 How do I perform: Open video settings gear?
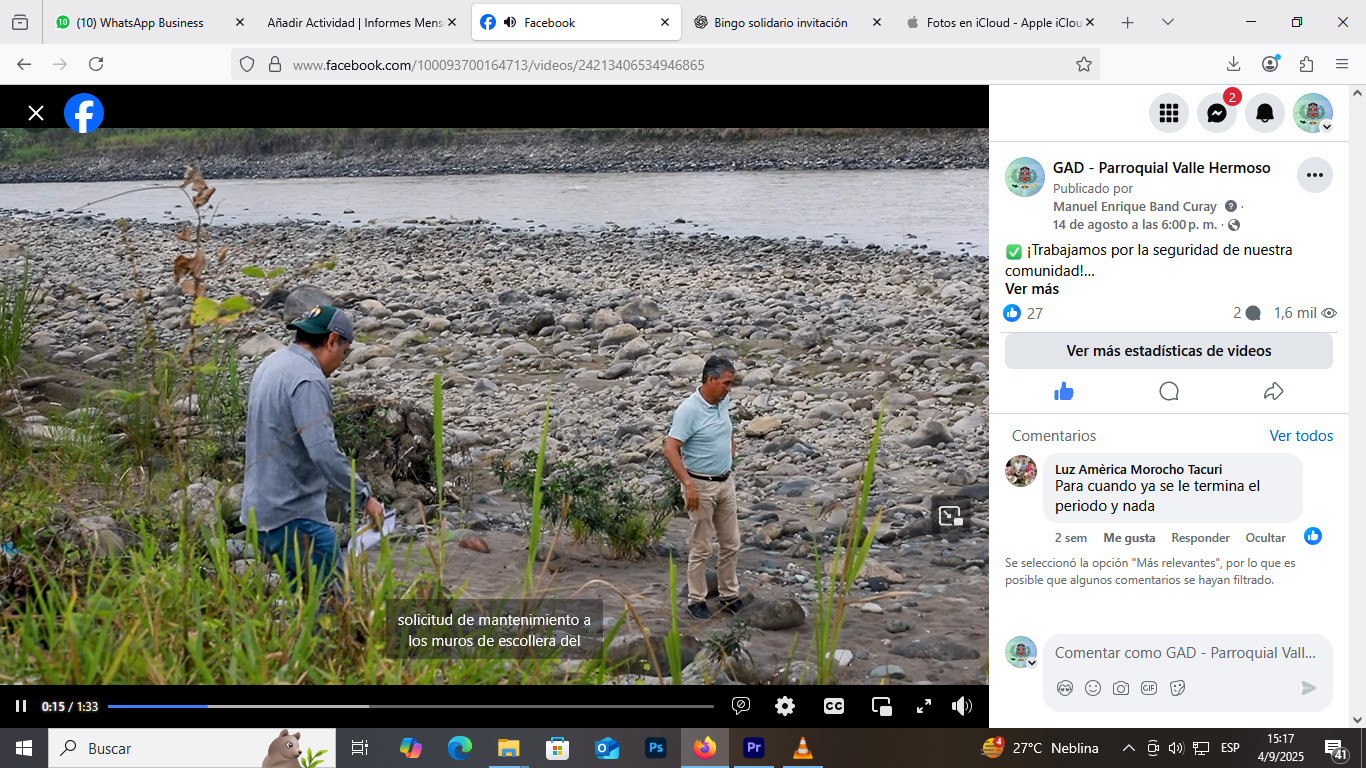point(785,706)
